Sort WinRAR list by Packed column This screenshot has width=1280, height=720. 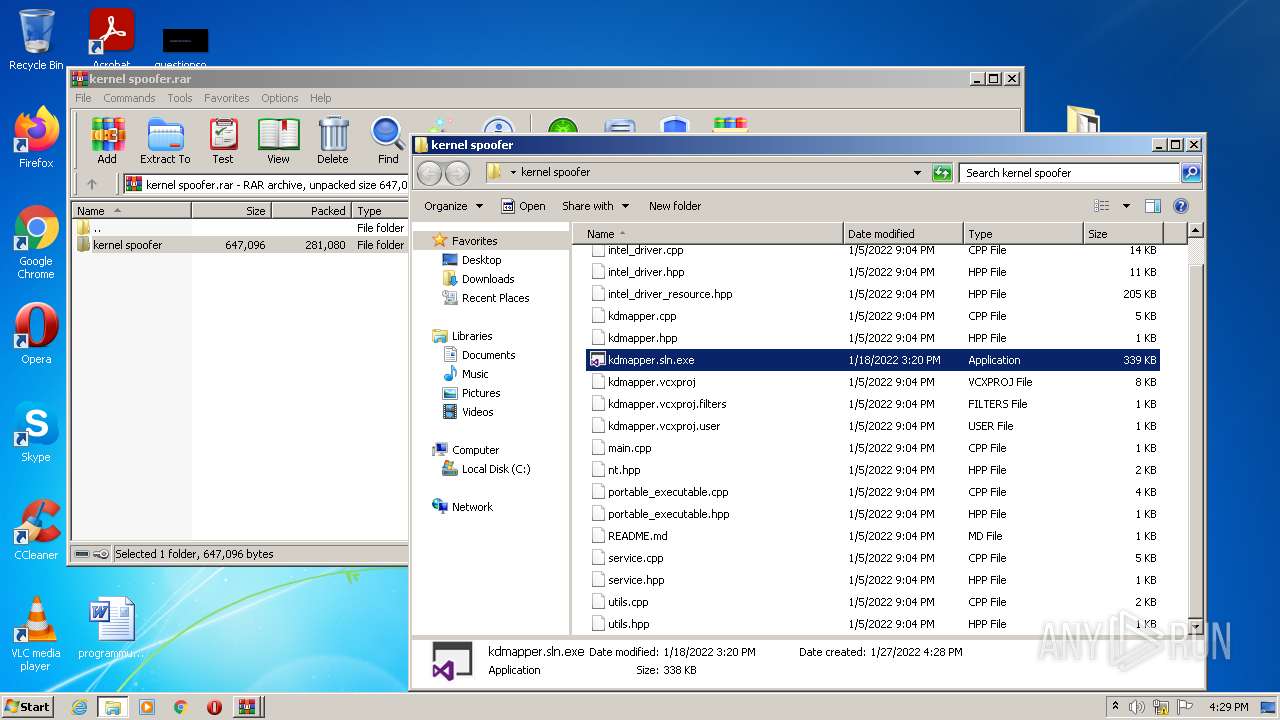coord(311,211)
